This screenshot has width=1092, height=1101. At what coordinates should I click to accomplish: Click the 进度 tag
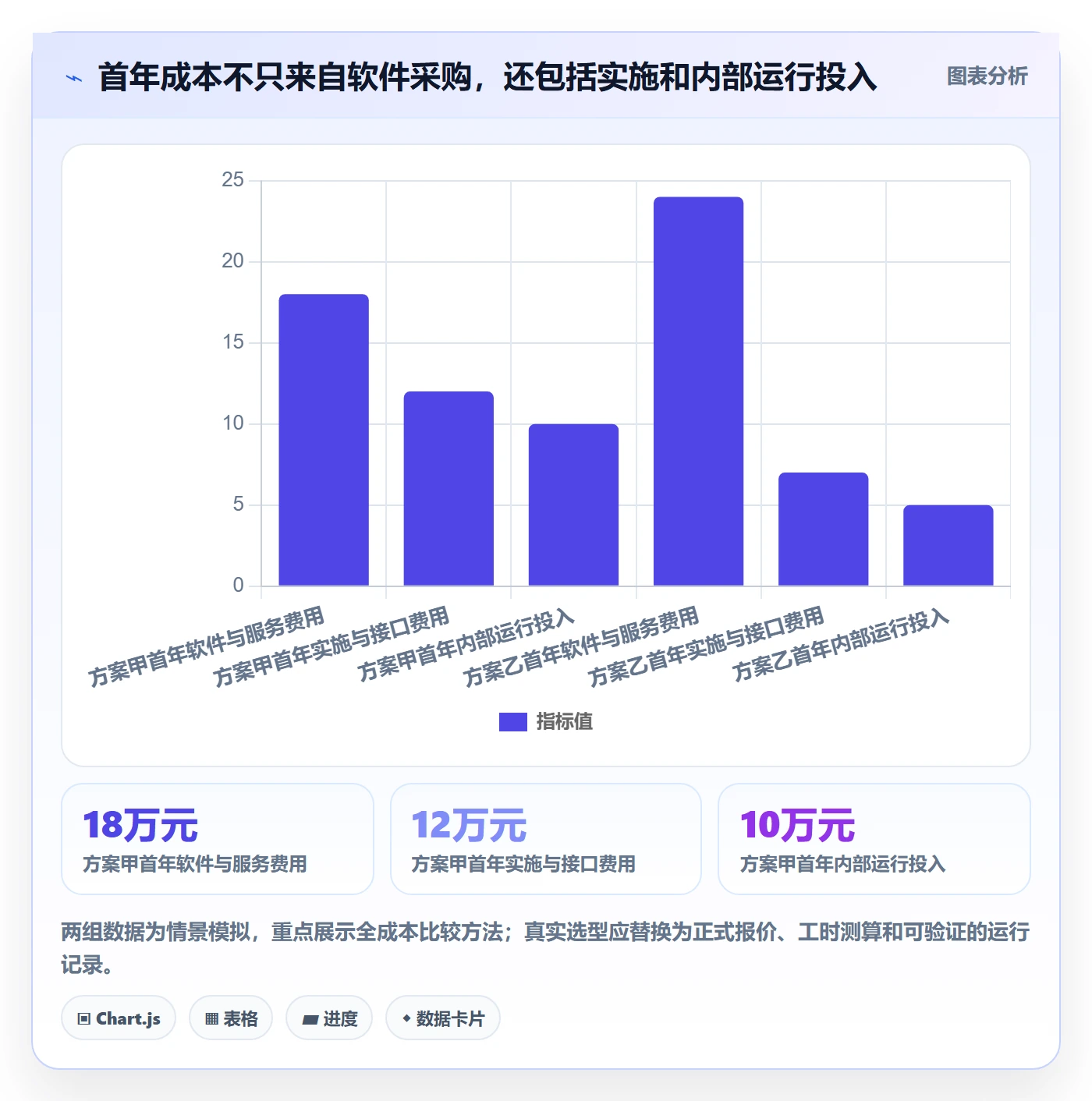pos(329,1018)
